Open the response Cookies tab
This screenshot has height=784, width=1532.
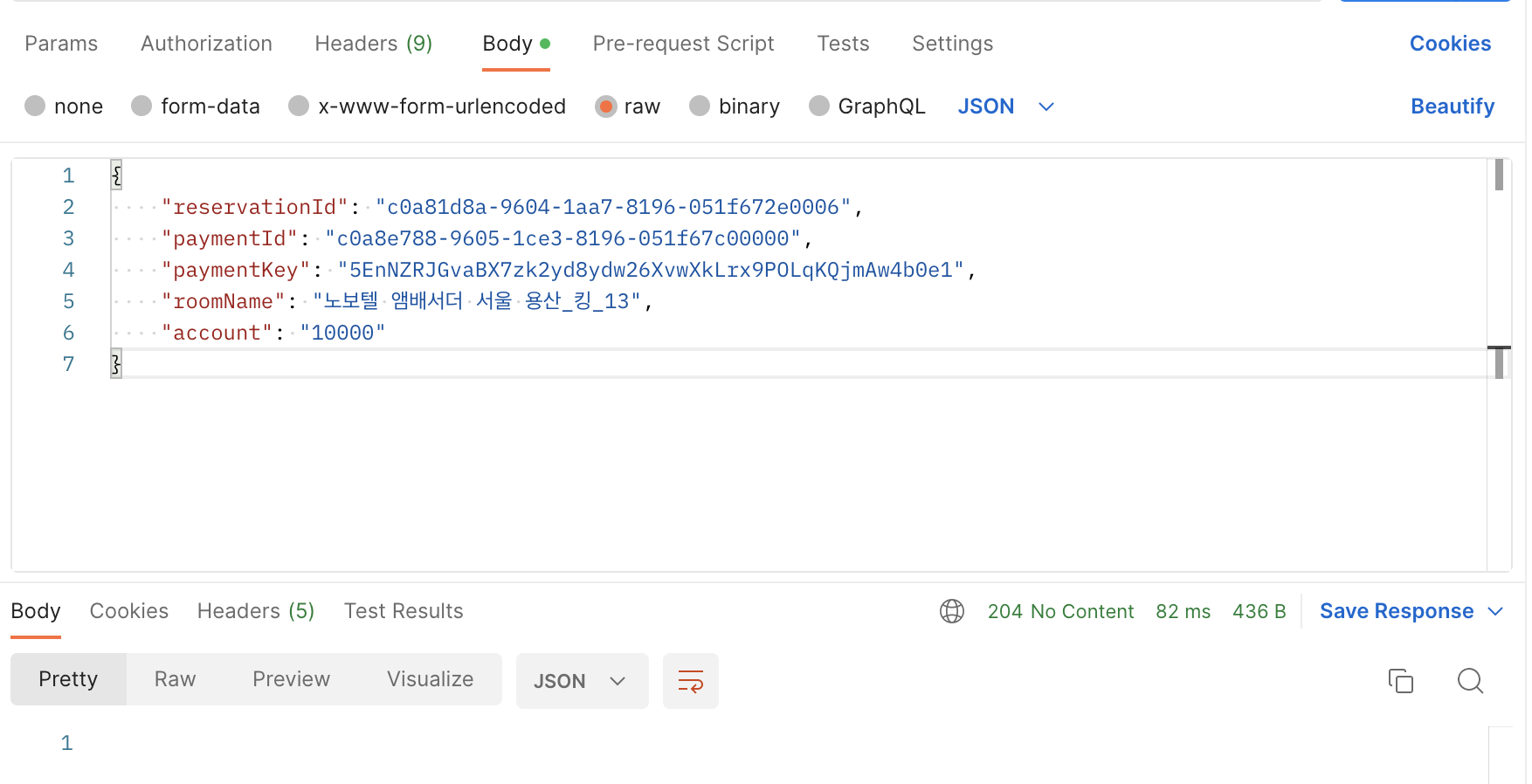click(x=129, y=611)
